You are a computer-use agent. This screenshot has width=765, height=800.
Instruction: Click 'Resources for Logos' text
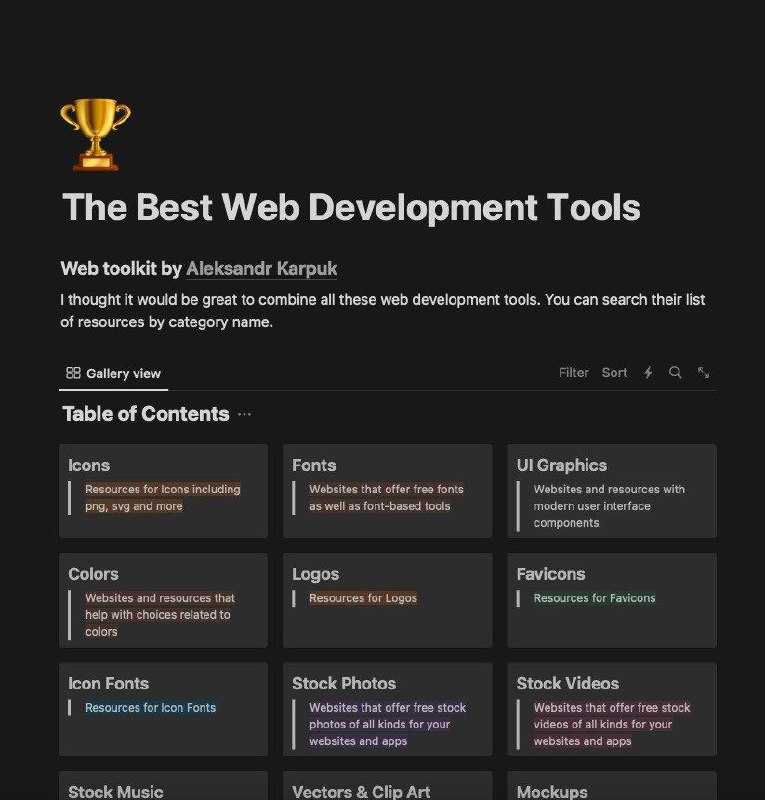(363, 598)
